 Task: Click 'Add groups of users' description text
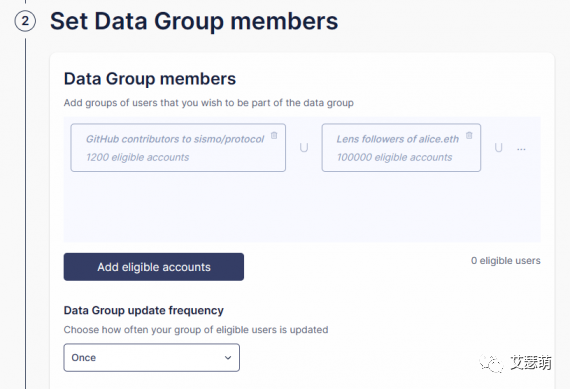(x=209, y=103)
